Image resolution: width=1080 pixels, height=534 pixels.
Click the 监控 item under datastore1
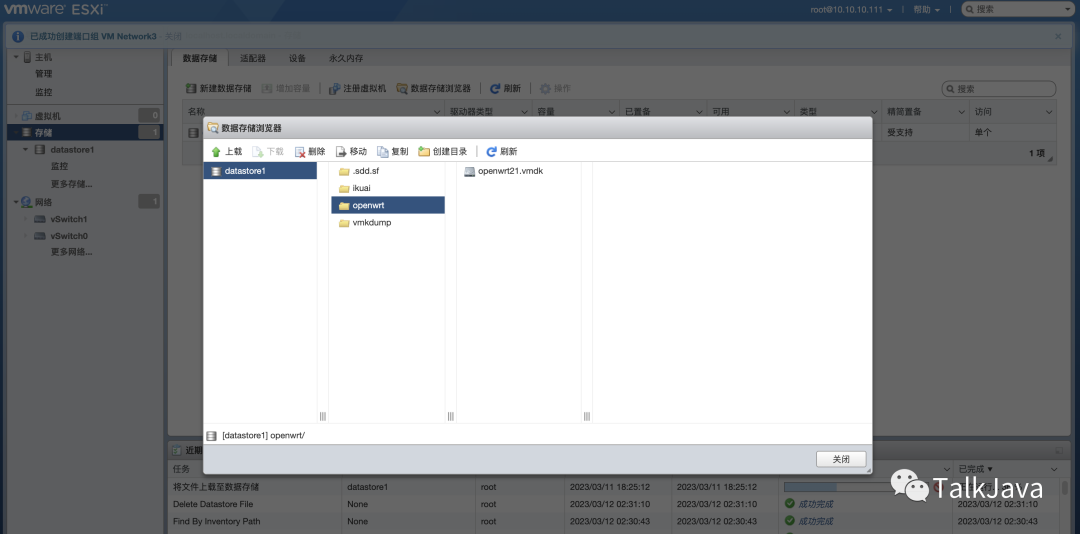(x=59, y=166)
